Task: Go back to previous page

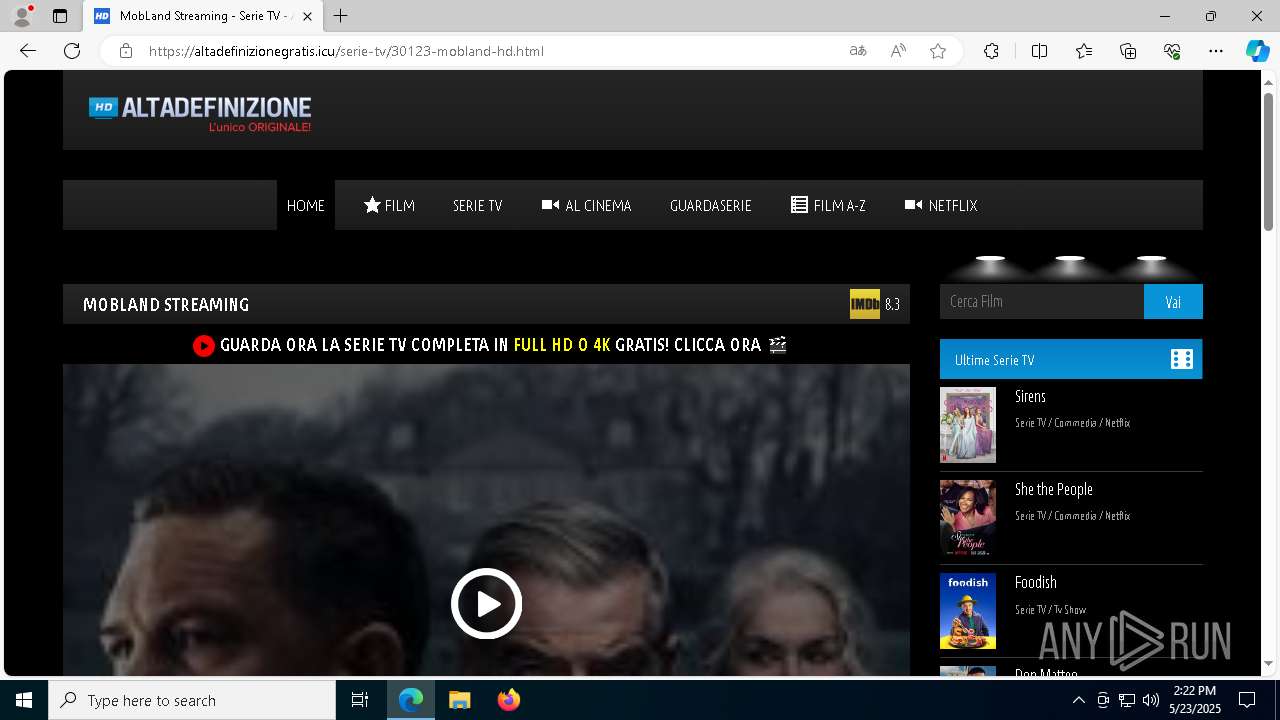Action: click(28, 51)
